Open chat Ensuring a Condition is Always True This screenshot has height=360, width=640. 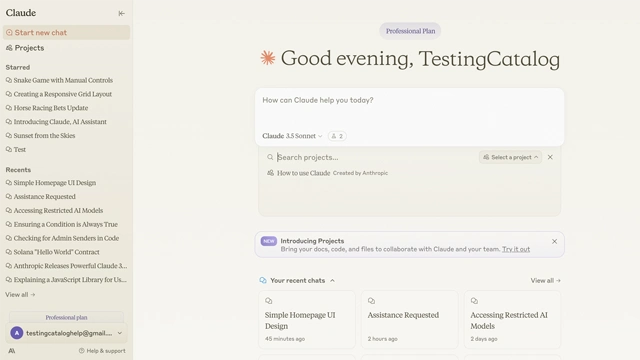(x=62, y=224)
